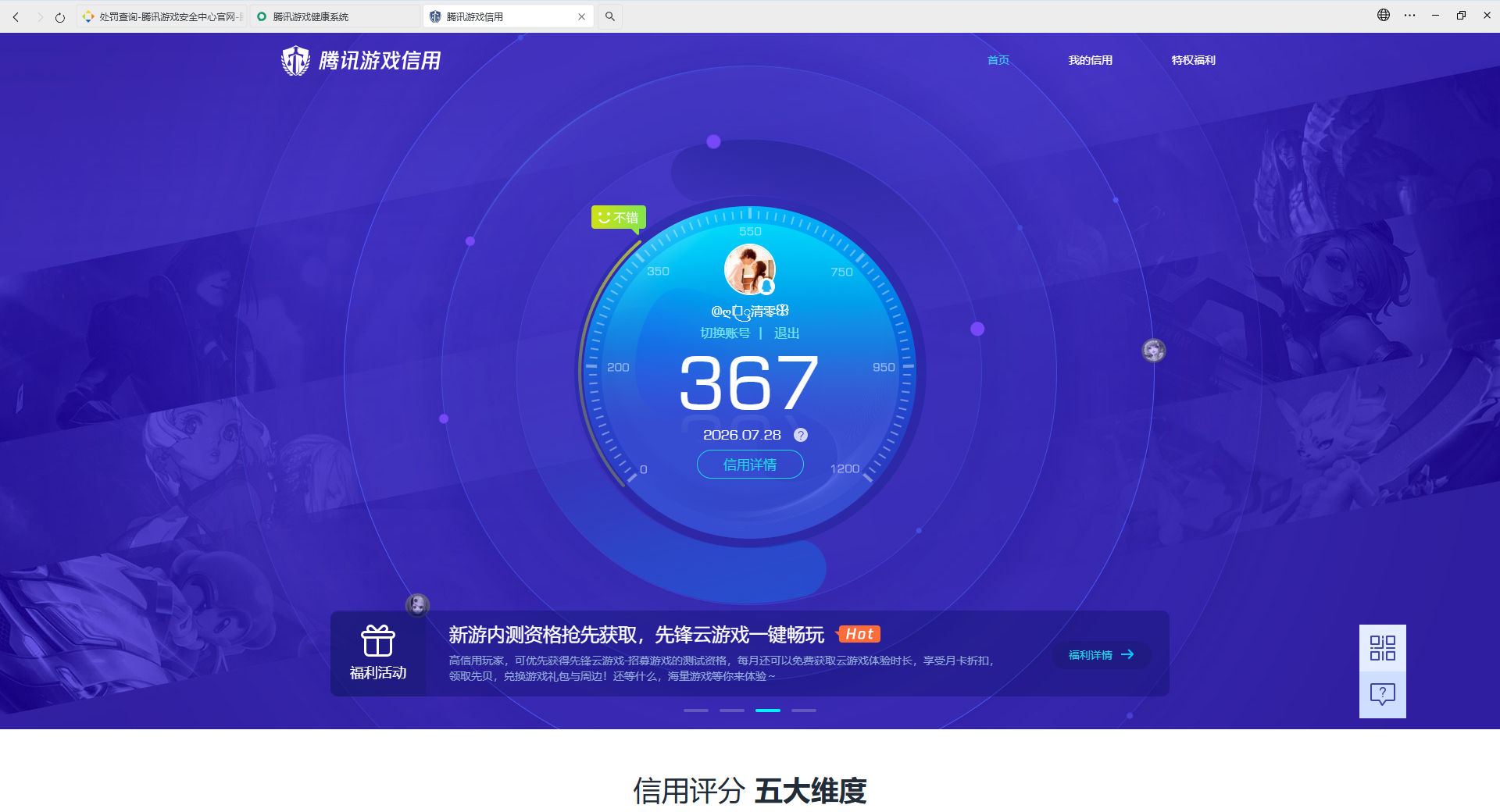Open the 信用详情 button

pyautogui.click(x=750, y=465)
